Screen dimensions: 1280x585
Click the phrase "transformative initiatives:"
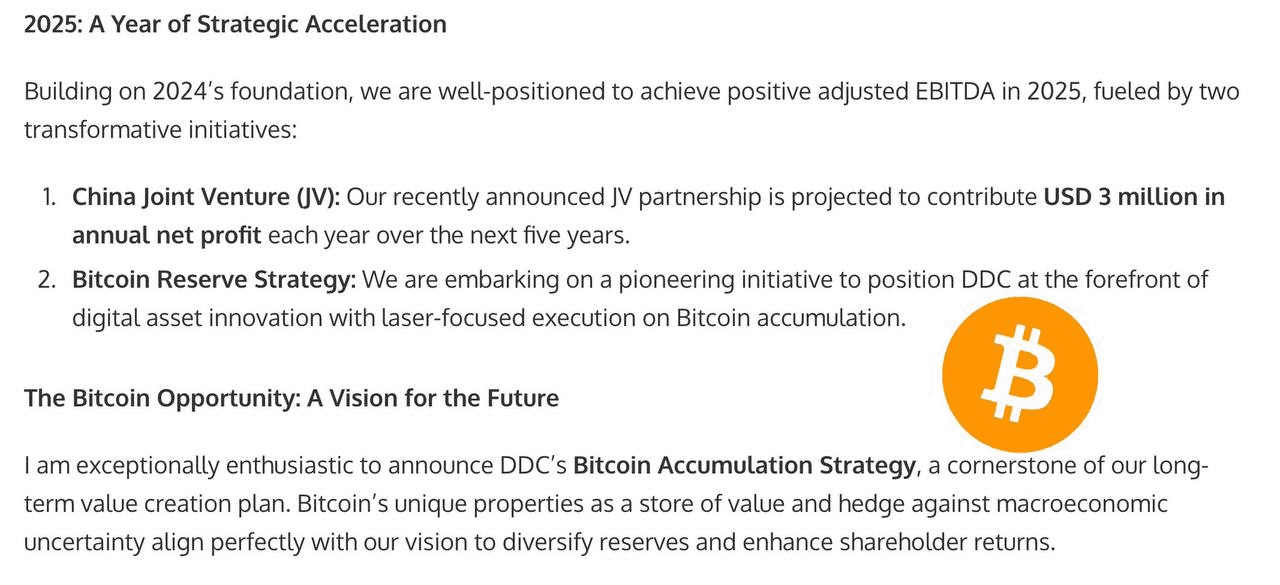point(161,130)
